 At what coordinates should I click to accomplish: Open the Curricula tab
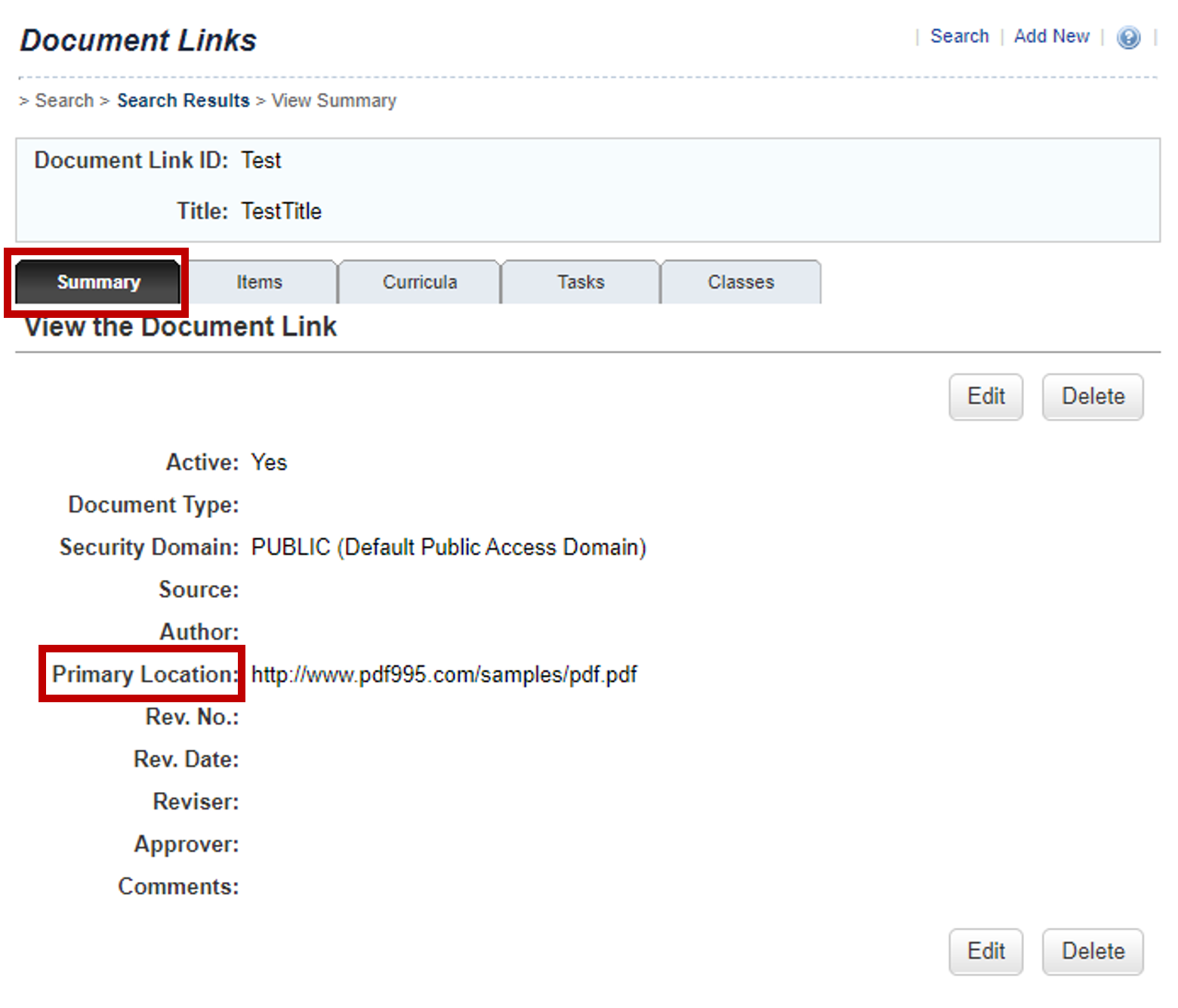coord(420,282)
